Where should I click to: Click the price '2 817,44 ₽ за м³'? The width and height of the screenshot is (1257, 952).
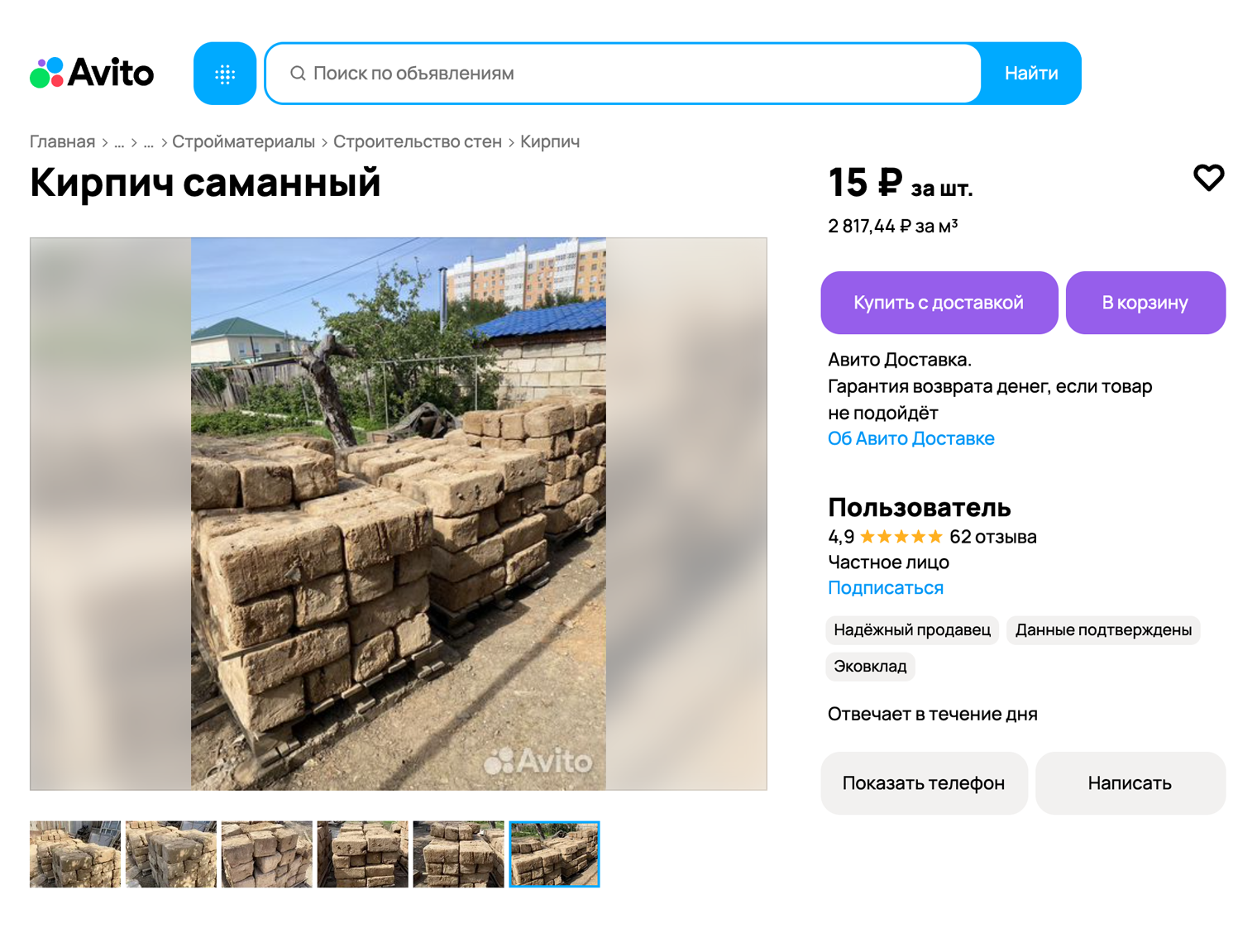pos(893,226)
